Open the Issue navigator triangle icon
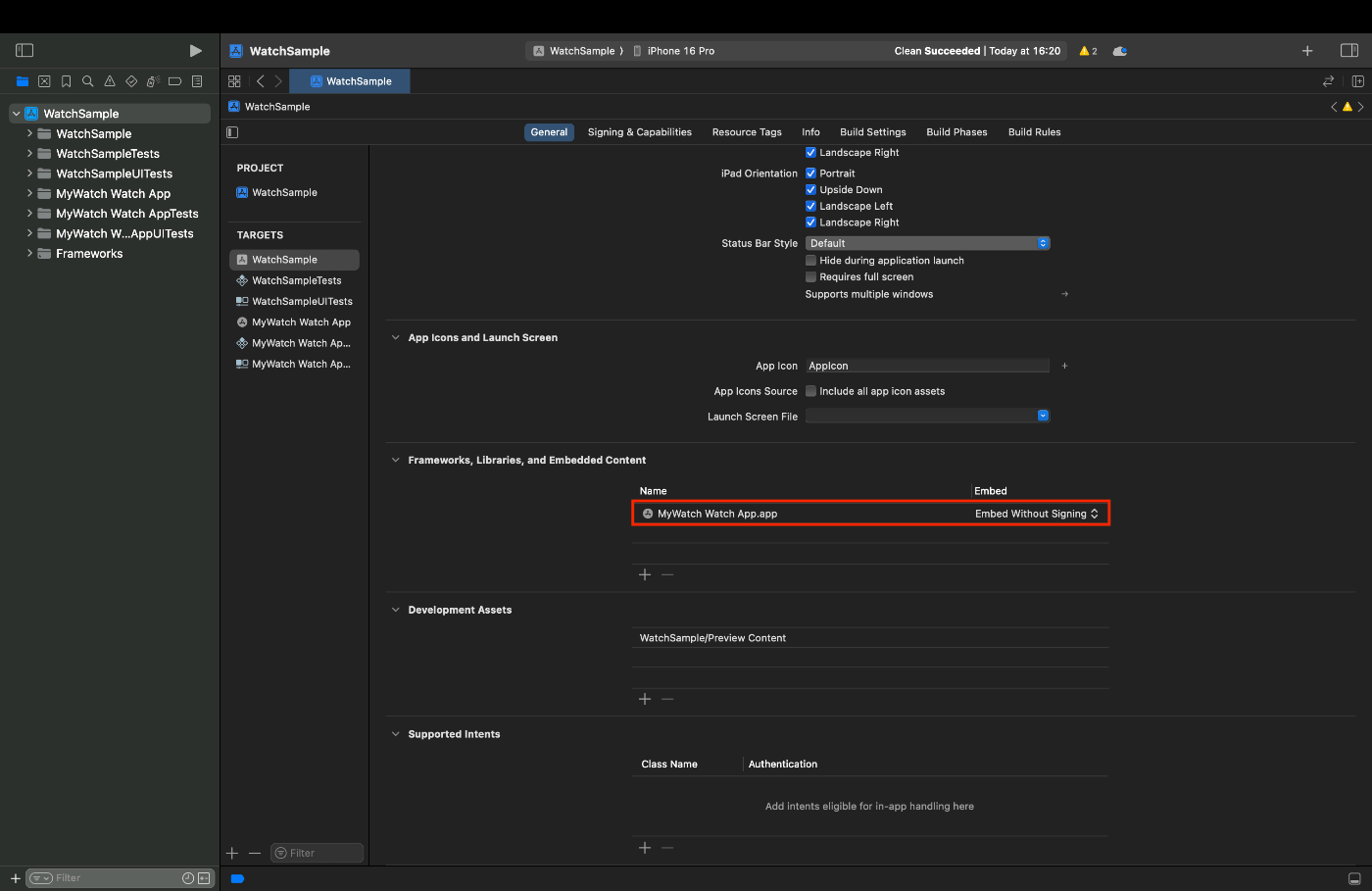Viewport: 1372px width, 891px height. click(110, 81)
